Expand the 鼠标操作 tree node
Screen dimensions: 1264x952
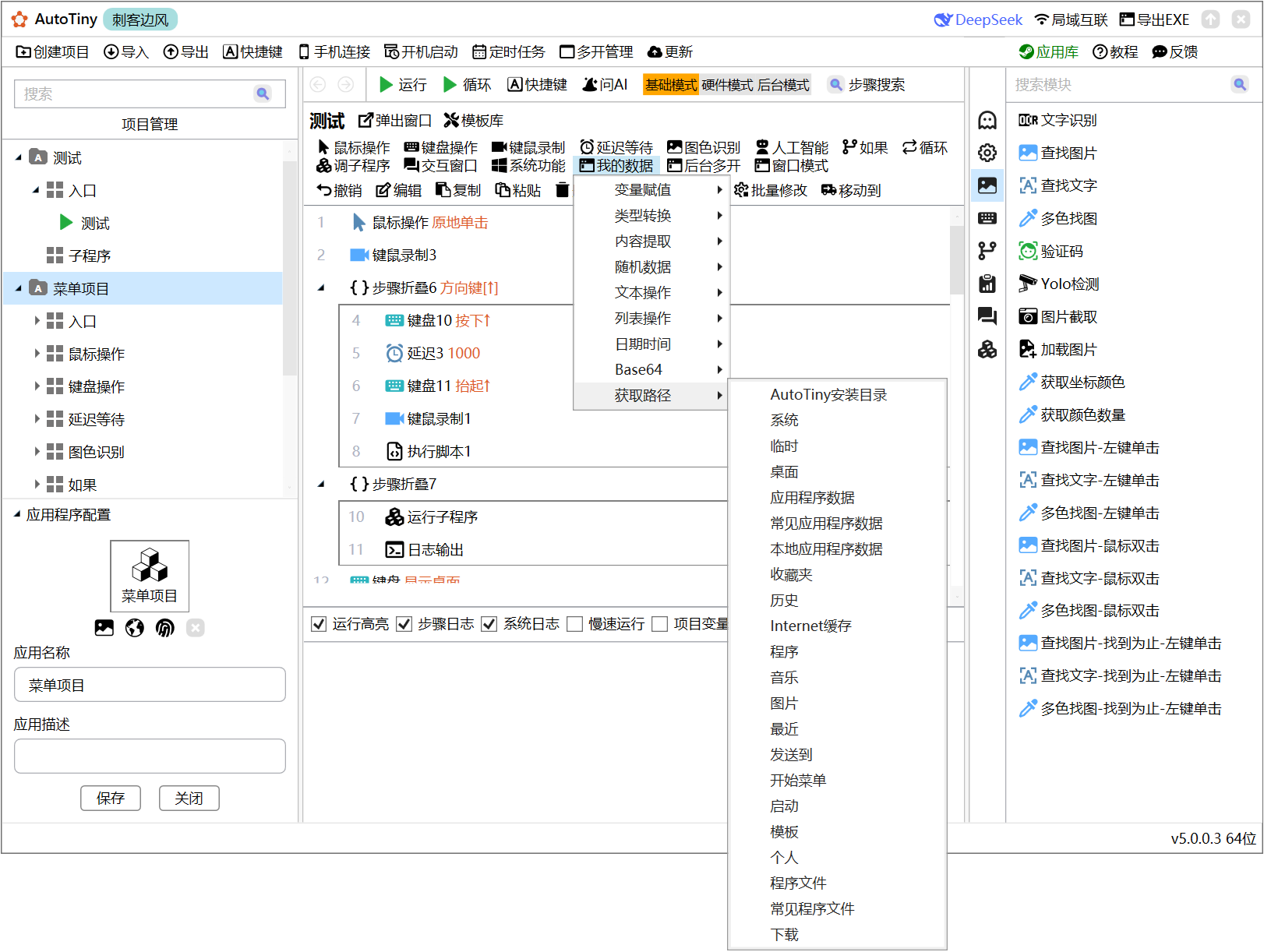pyautogui.click(x=36, y=354)
